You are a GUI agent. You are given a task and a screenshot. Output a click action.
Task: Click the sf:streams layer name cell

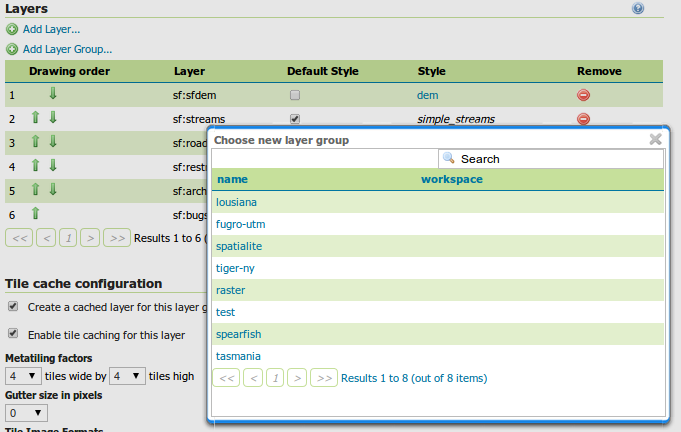point(199,119)
